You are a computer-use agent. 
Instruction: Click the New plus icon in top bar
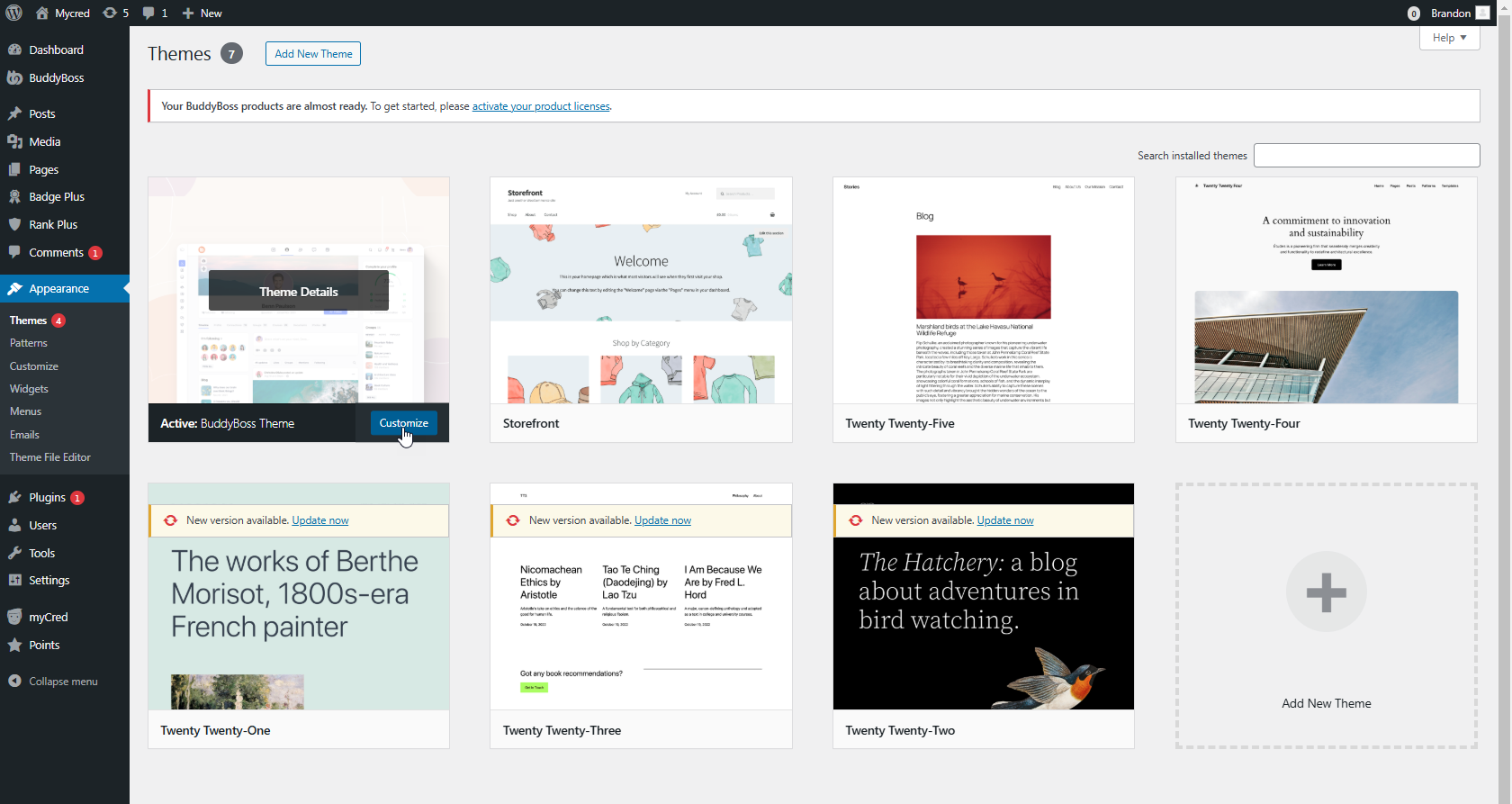point(188,13)
